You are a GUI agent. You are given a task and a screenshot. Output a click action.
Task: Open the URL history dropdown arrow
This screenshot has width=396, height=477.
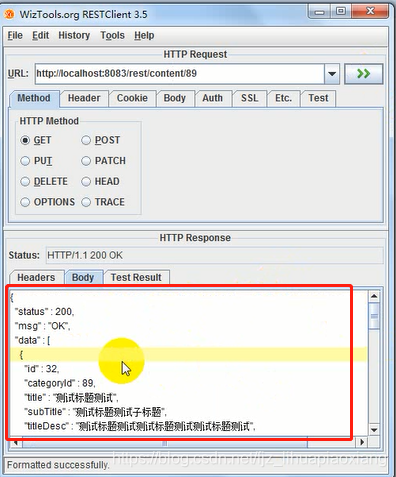332,74
